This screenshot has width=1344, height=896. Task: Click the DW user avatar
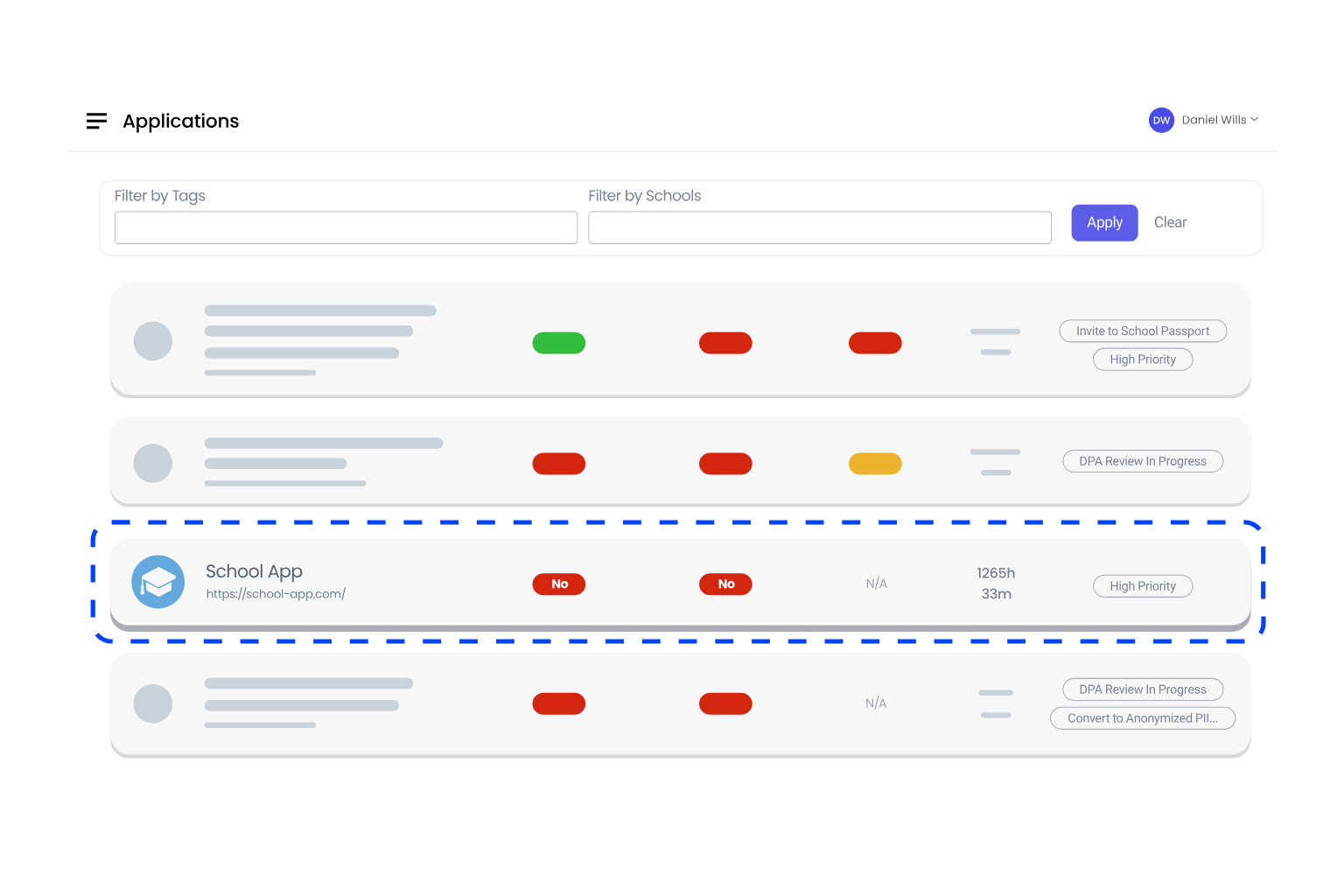1160,121
